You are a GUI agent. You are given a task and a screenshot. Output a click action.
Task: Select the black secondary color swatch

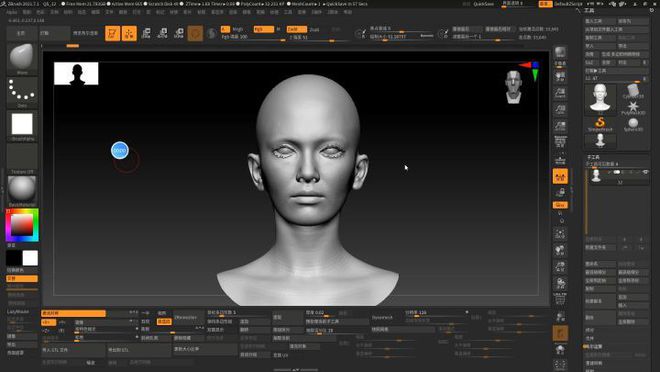13,258
